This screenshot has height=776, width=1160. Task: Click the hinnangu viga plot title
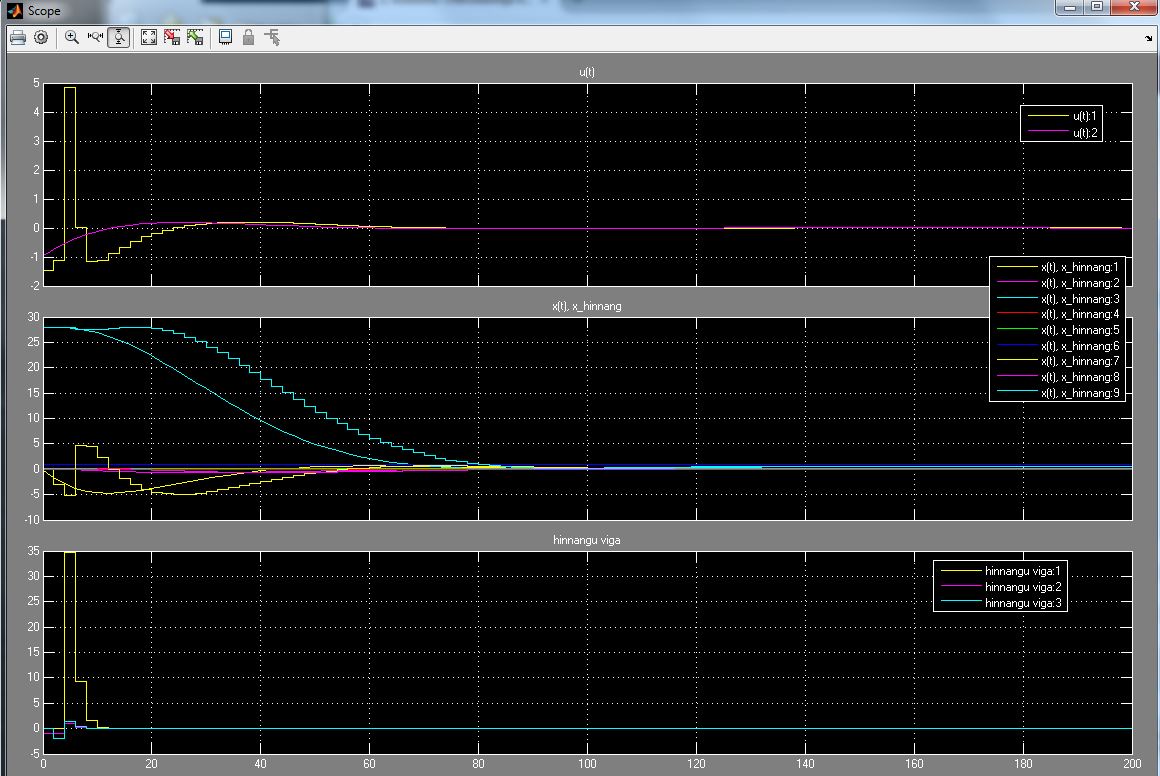click(587, 540)
